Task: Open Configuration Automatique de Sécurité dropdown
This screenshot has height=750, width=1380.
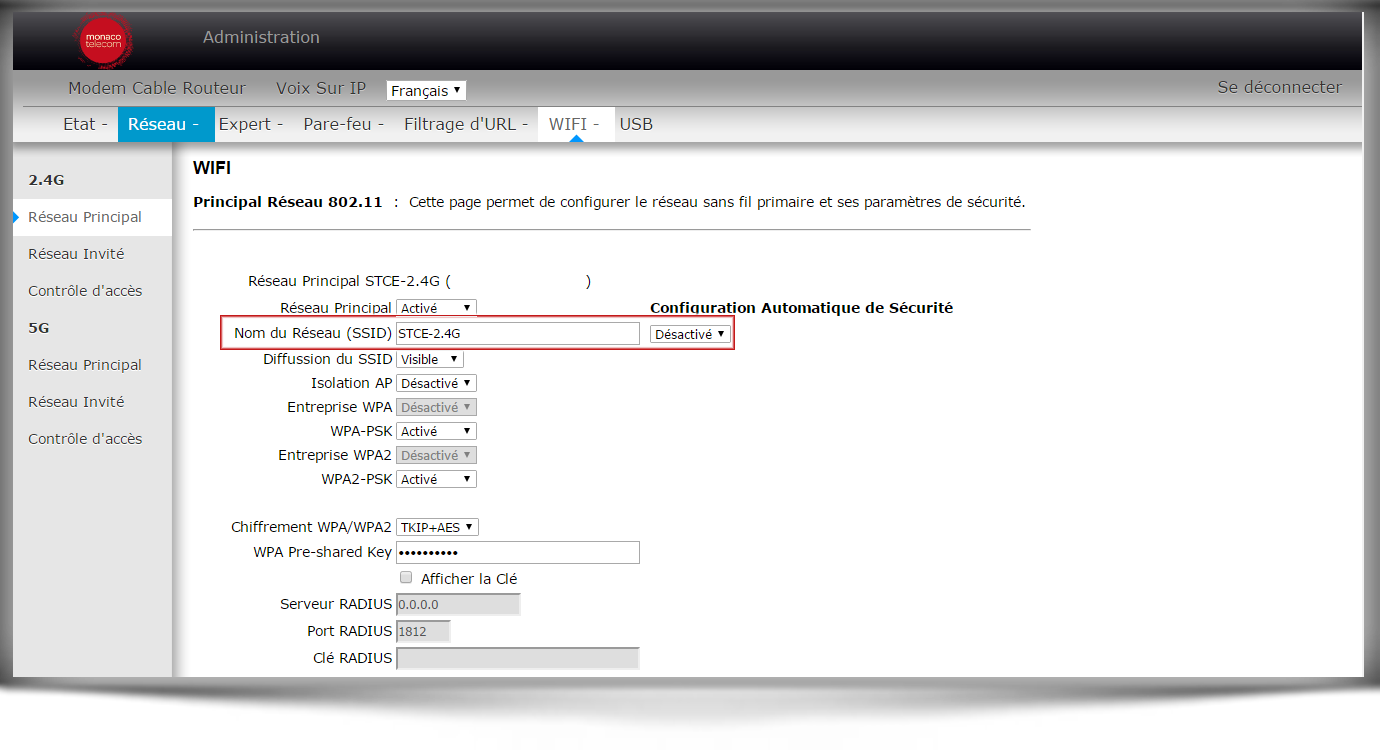Action: tap(690, 334)
